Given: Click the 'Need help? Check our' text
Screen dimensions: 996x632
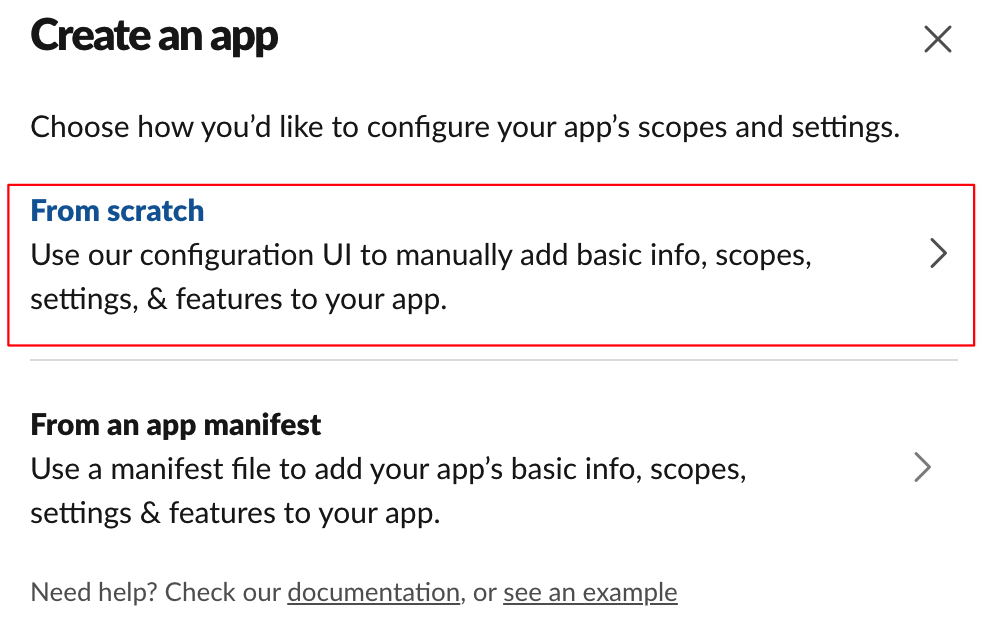Looking at the screenshot, I should (156, 592).
